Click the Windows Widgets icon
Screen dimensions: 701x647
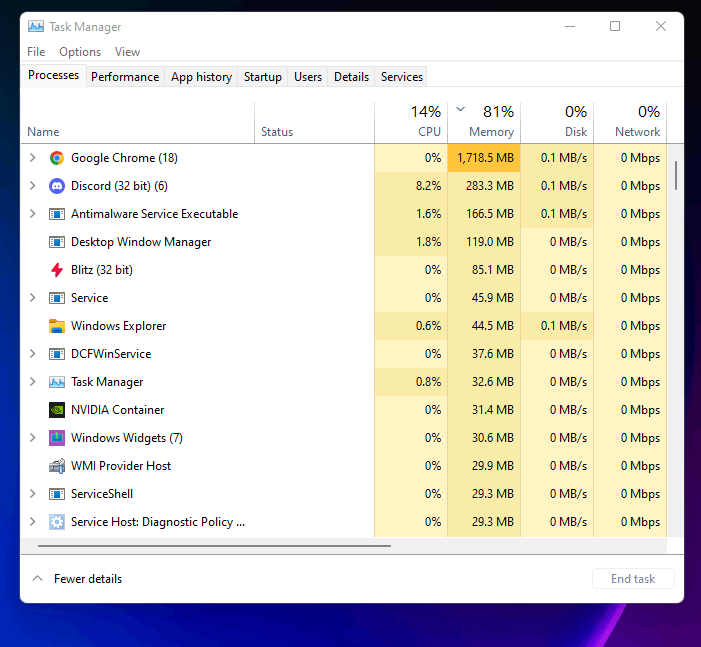(x=57, y=438)
